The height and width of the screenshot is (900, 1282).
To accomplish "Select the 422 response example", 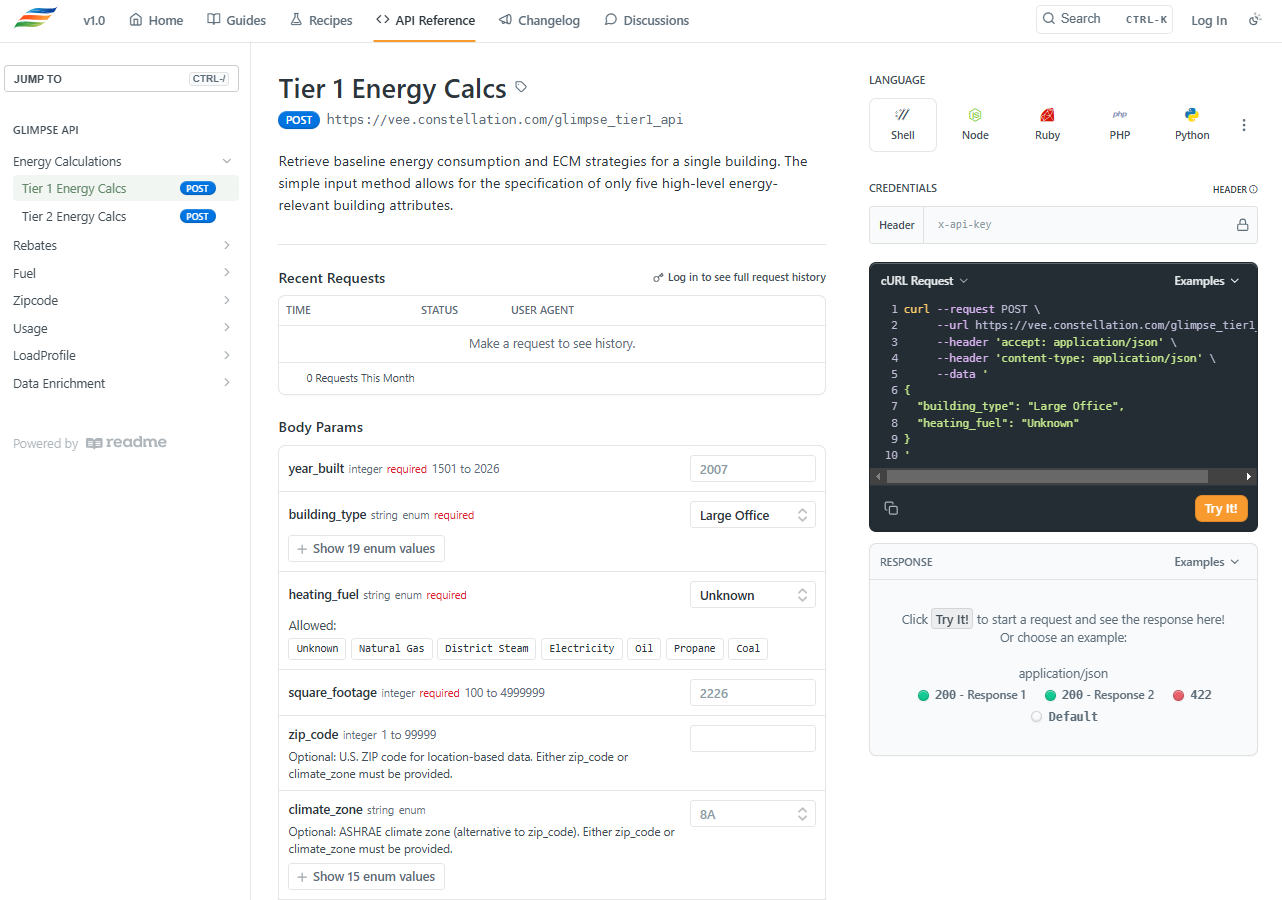I will click(1192, 695).
